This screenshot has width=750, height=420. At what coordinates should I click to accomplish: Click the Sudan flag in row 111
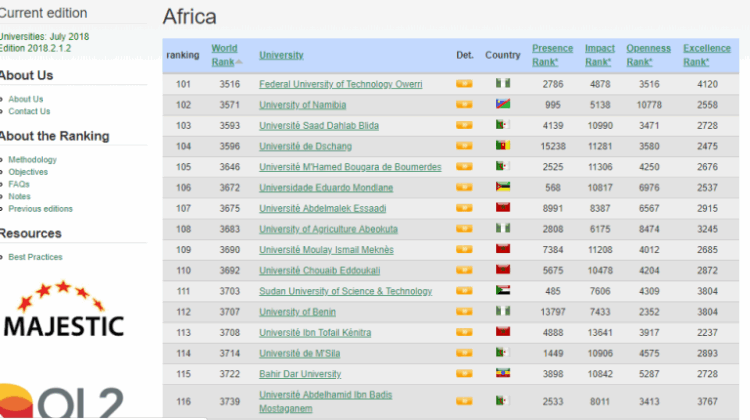(503, 290)
